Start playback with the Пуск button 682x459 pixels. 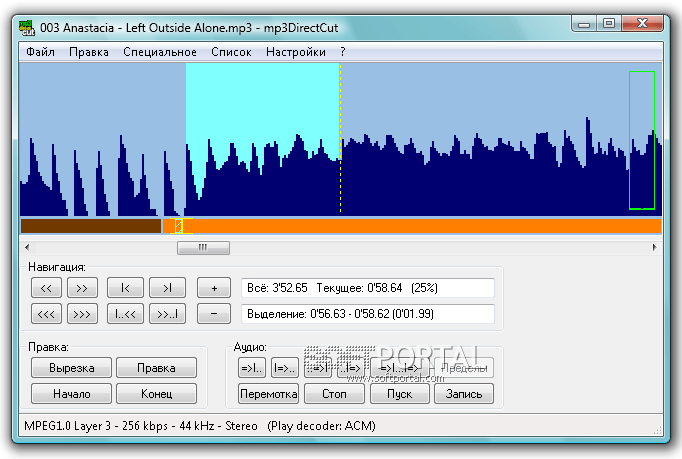click(400, 394)
